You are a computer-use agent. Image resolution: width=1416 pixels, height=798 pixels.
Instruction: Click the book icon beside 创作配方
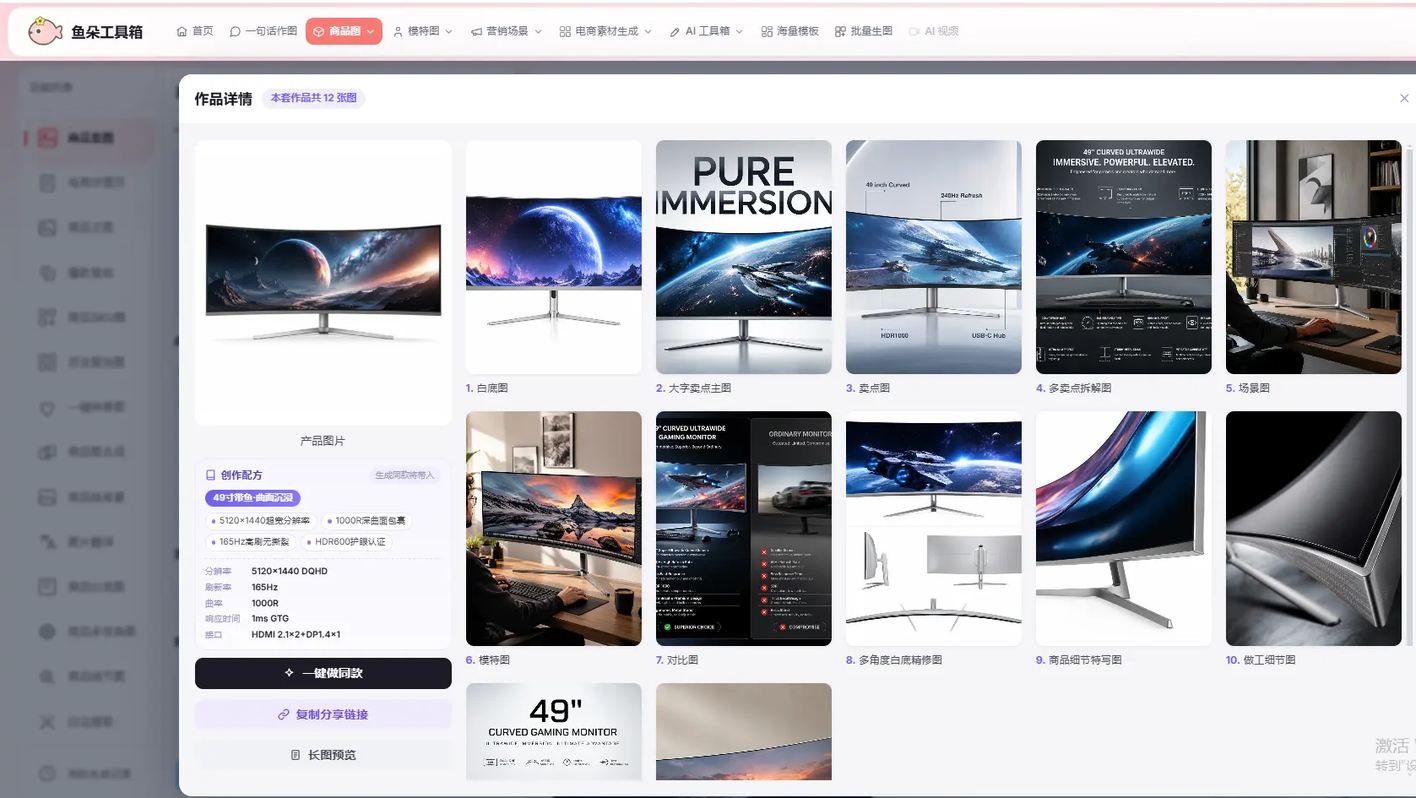pos(210,475)
